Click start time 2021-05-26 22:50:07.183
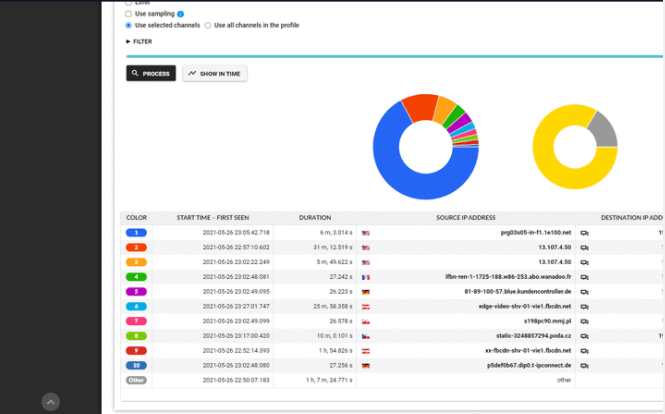Image resolution: width=665 pixels, height=414 pixels. (x=236, y=380)
